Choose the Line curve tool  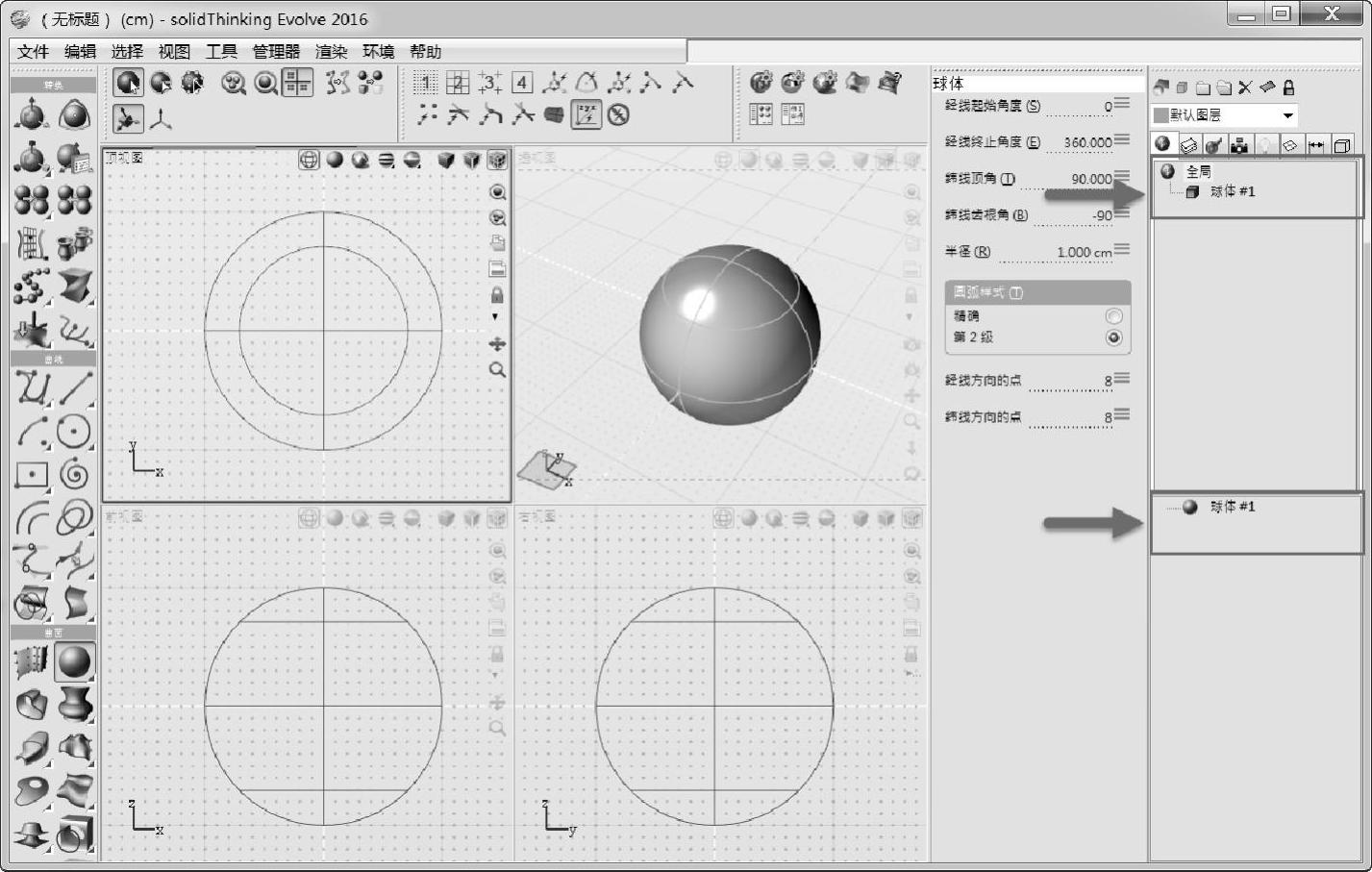tap(74, 387)
